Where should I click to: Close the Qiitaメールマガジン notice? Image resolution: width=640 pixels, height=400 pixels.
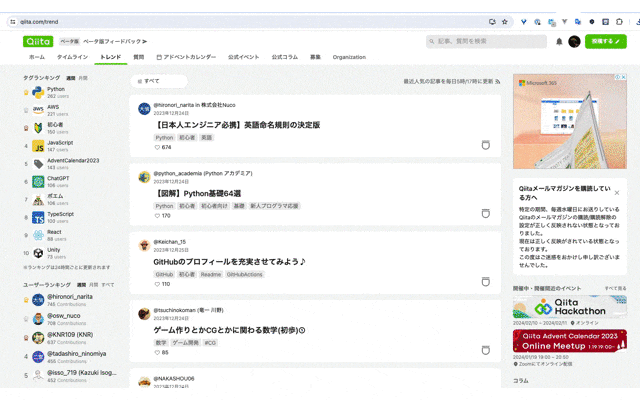pyautogui.click(x=617, y=193)
